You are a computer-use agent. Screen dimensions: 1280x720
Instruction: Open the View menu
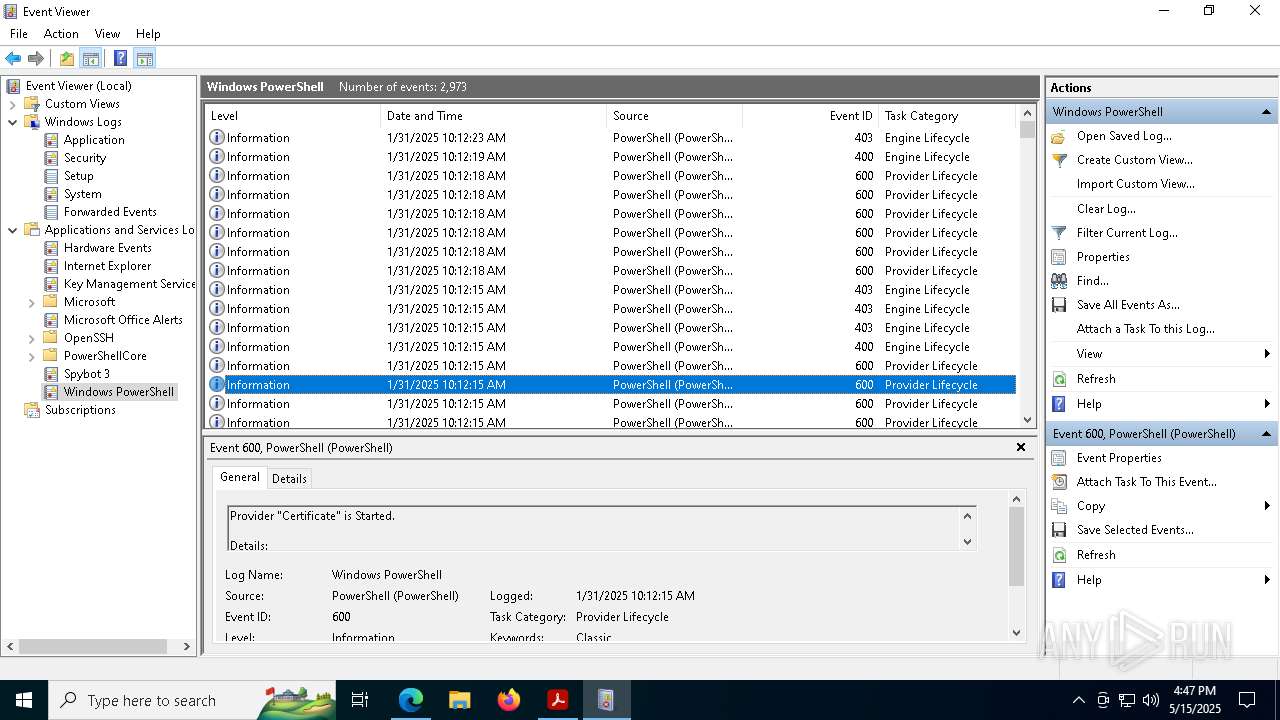coord(107,34)
